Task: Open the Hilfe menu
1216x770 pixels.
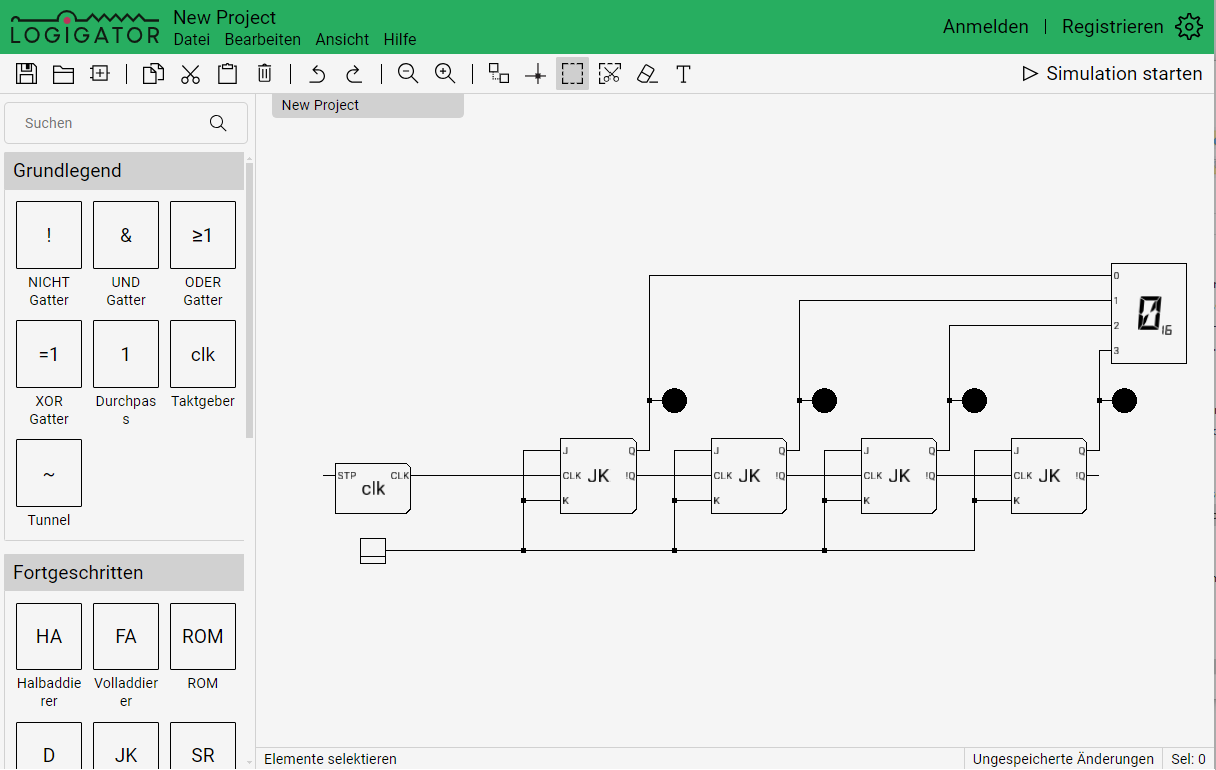Action: point(400,40)
